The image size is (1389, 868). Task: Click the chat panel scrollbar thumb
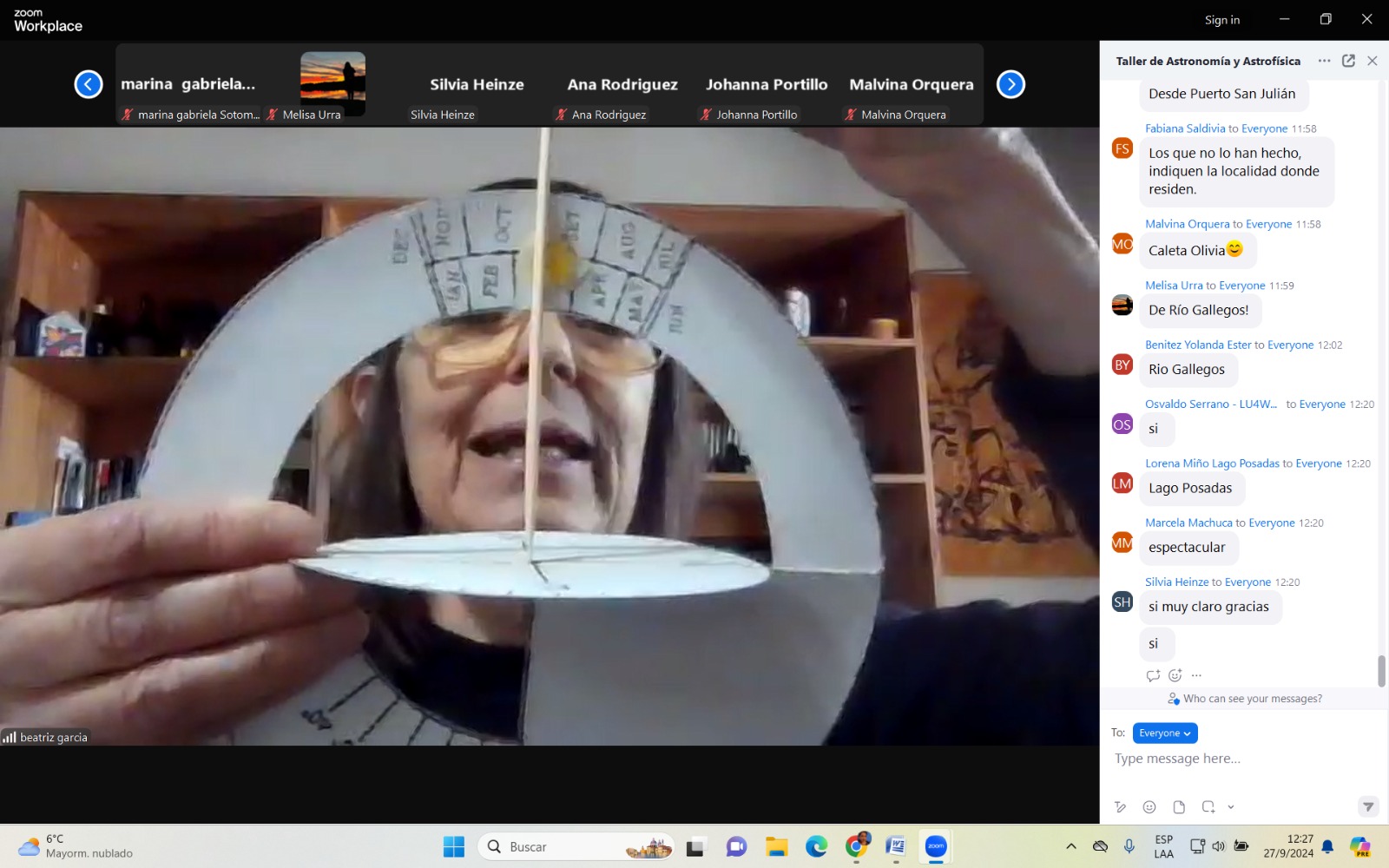point(1381,671)
